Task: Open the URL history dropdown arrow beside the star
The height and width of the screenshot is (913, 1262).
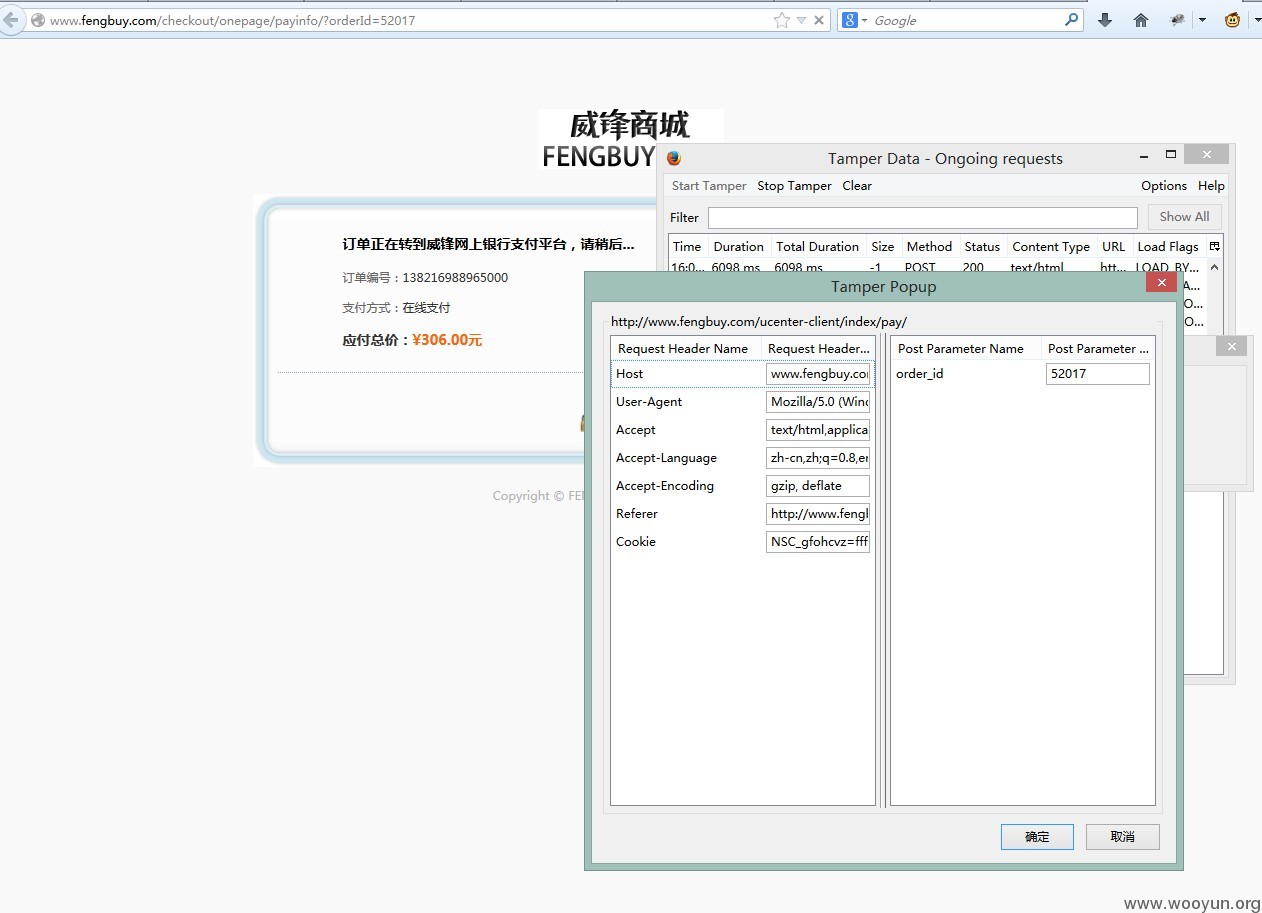Action: click(x=801, y=20)
